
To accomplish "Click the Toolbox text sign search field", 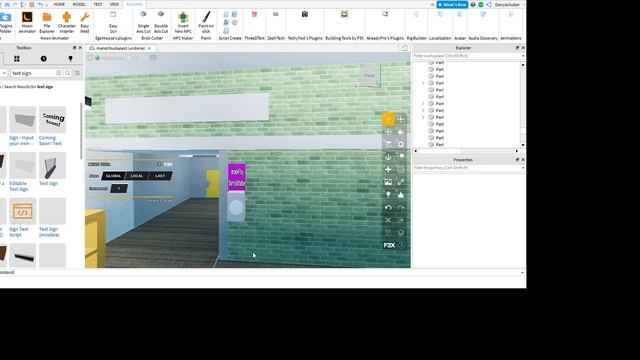I will point(33,73).
